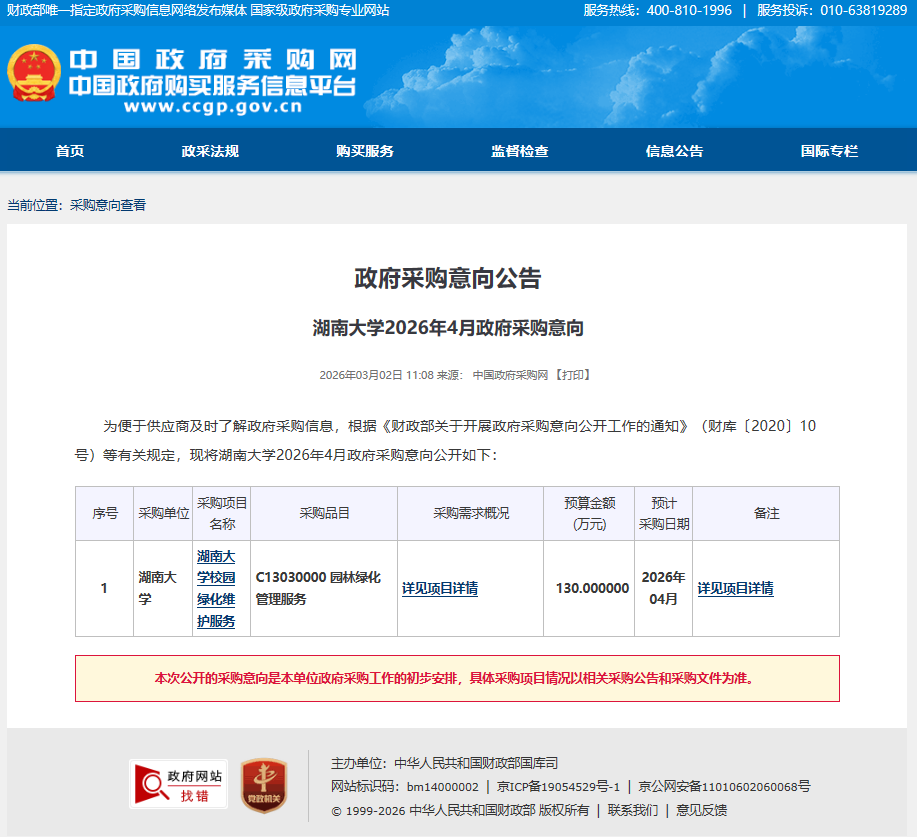Open the 政府网站找错 error-report badge
The image size is (917, 837).
click(x=178, y=784)
